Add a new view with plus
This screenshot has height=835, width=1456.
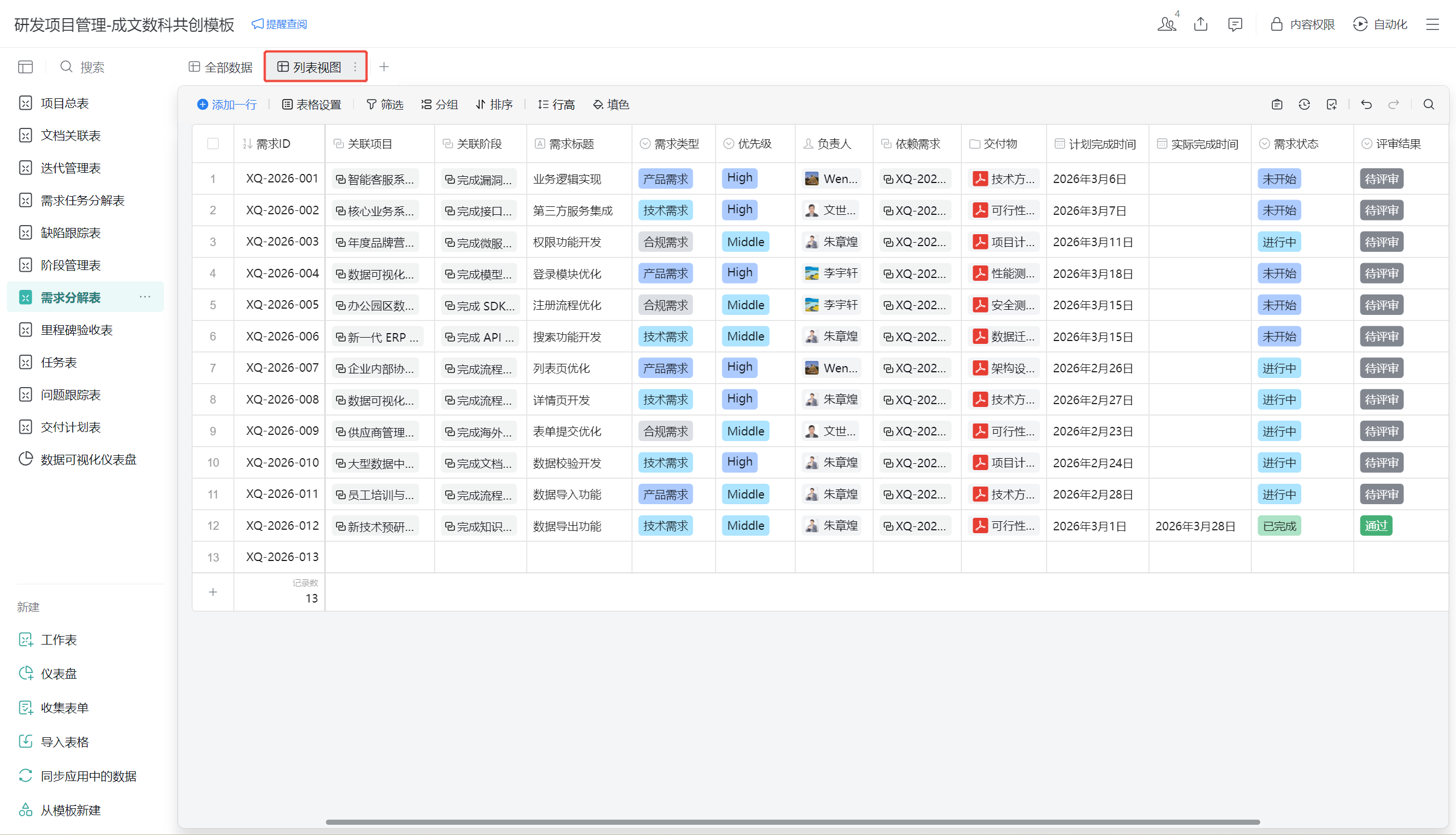[384, 67]
